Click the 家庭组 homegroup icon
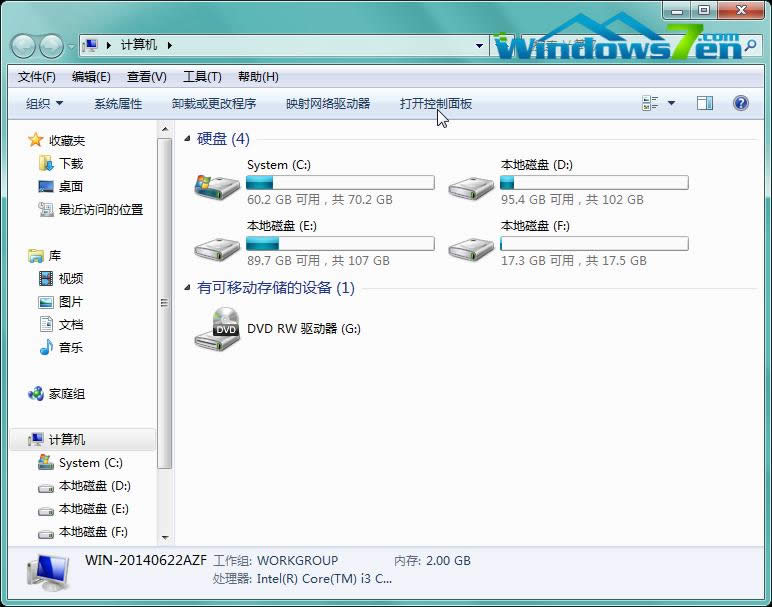This screenshot has height=607, width=772. pyautogui.click(x=35, y=393)
